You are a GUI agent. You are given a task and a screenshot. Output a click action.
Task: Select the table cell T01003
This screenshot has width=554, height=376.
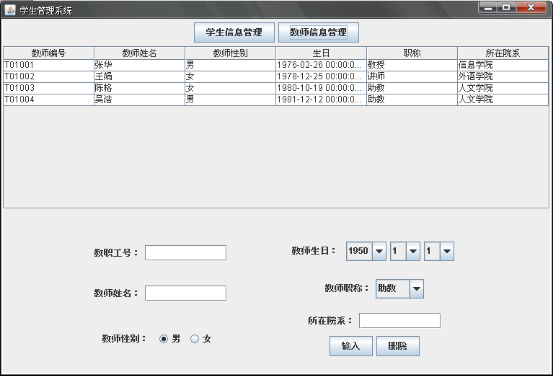[49, 88]
